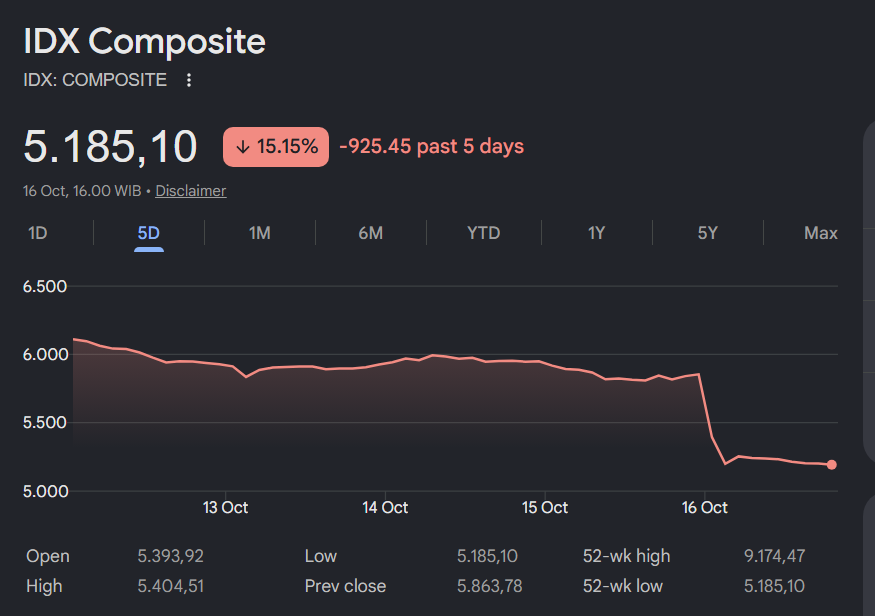Click the 6.000 y-axis label

pos(45,355)
